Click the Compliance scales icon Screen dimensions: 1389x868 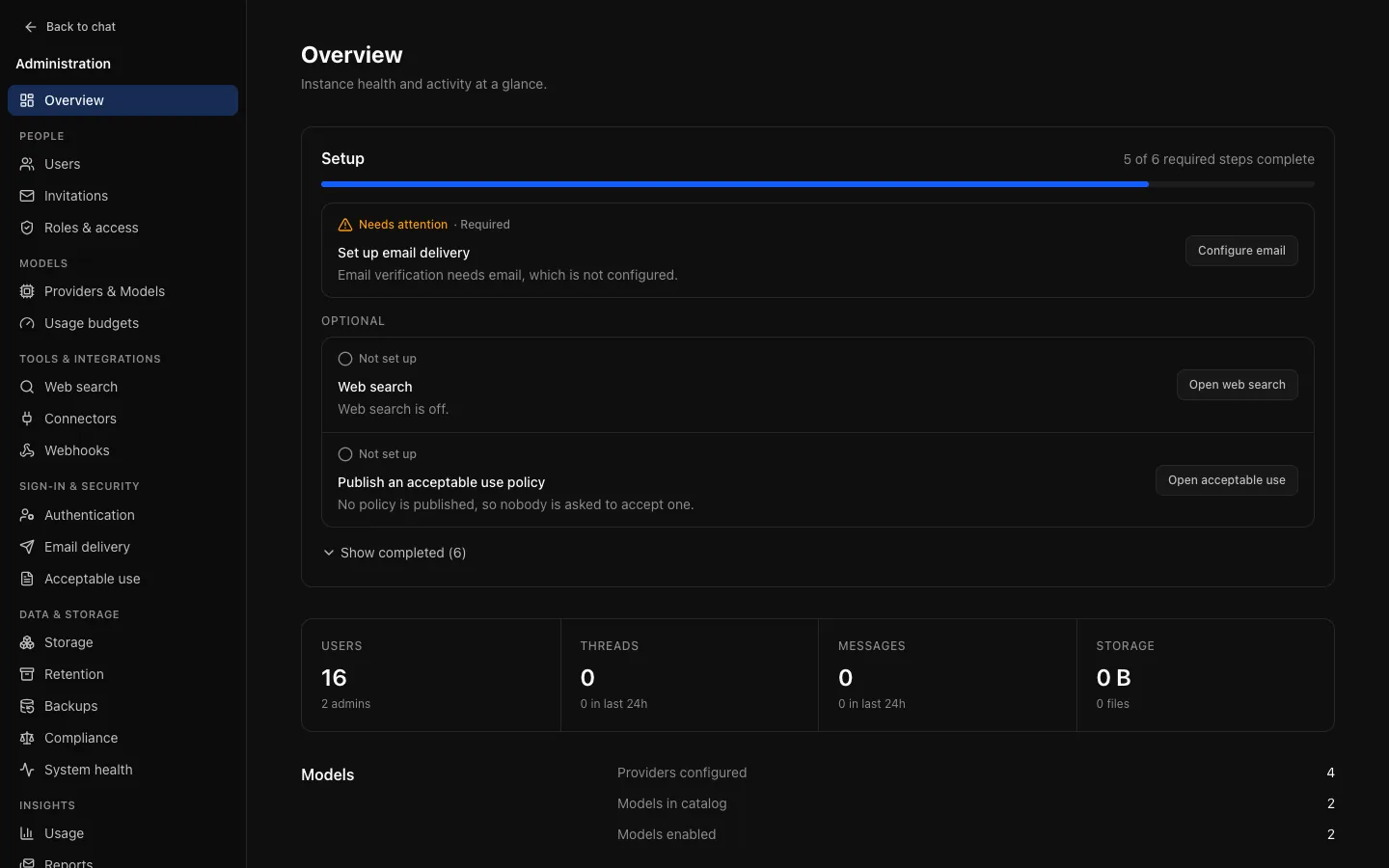pos(27,738)
